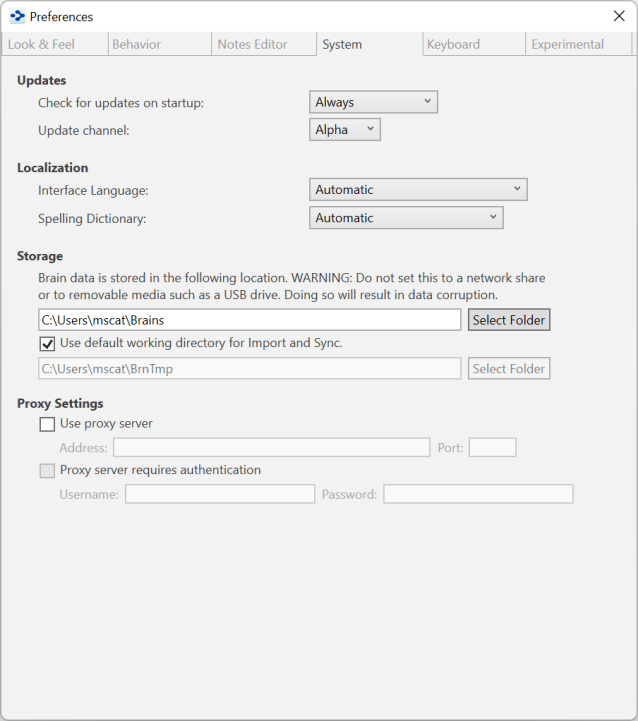The width and height of the screenshot is (638, 721).
Task: Close the Preferences window
Action: point(619,16)
